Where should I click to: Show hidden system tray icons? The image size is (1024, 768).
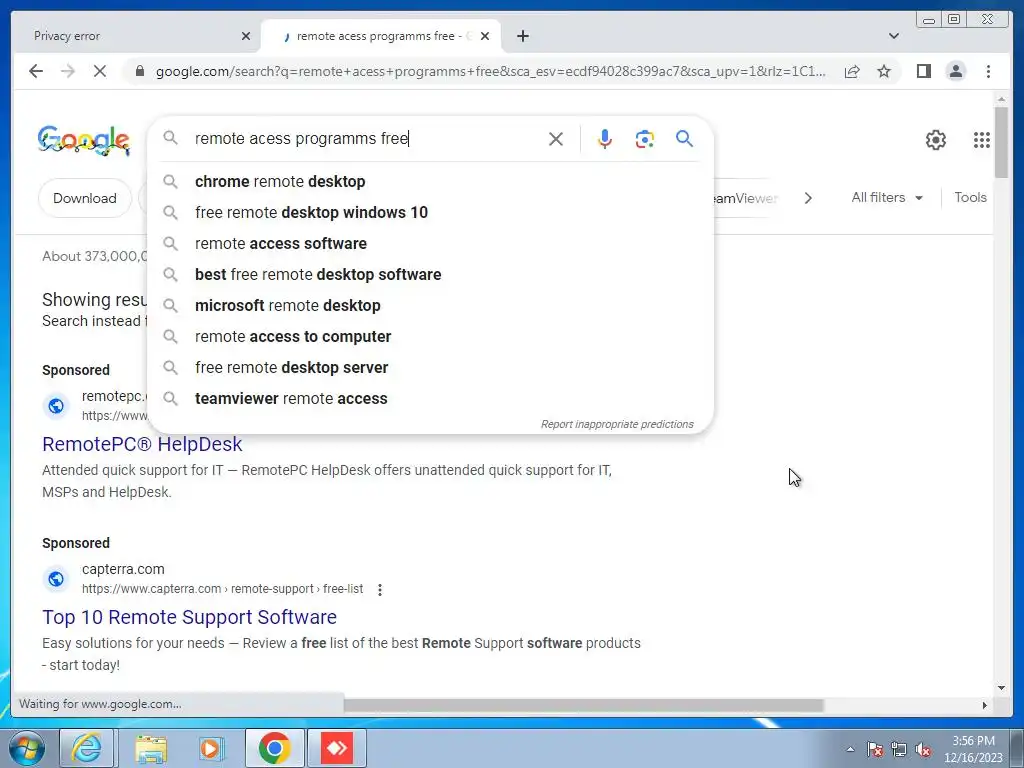click(x=850, y=749)
